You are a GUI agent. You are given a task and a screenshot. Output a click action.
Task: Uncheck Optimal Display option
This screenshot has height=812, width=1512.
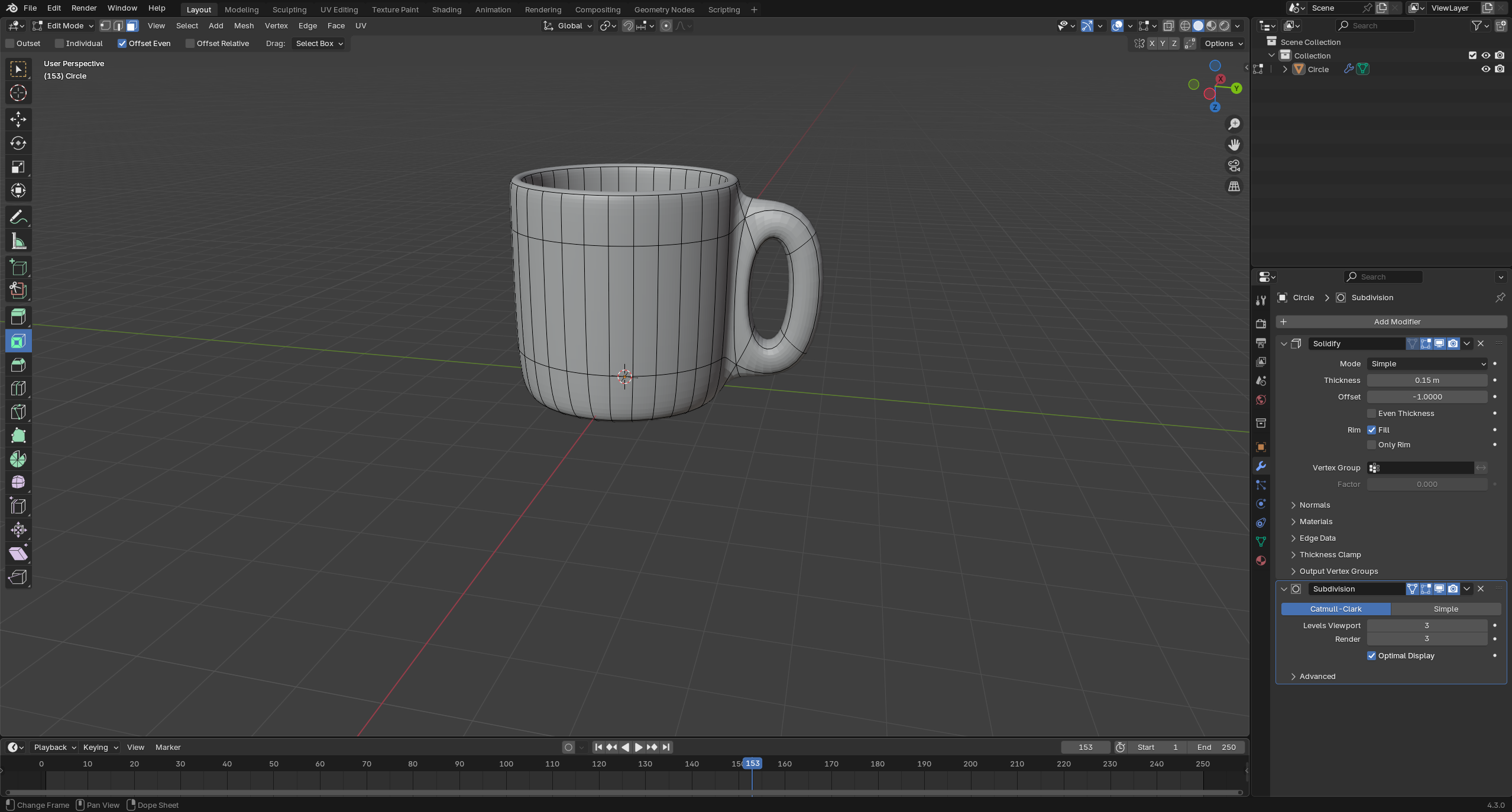(1371, 655)
